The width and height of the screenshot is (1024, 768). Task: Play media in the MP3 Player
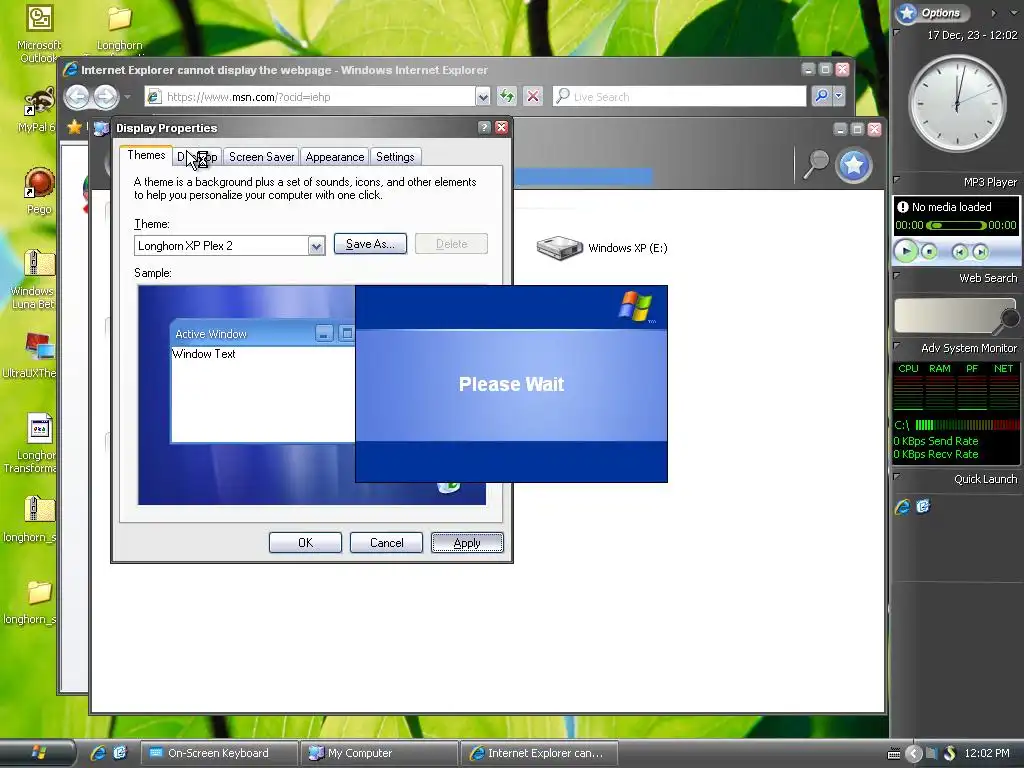pyautogui.click(x=906, y=251)
